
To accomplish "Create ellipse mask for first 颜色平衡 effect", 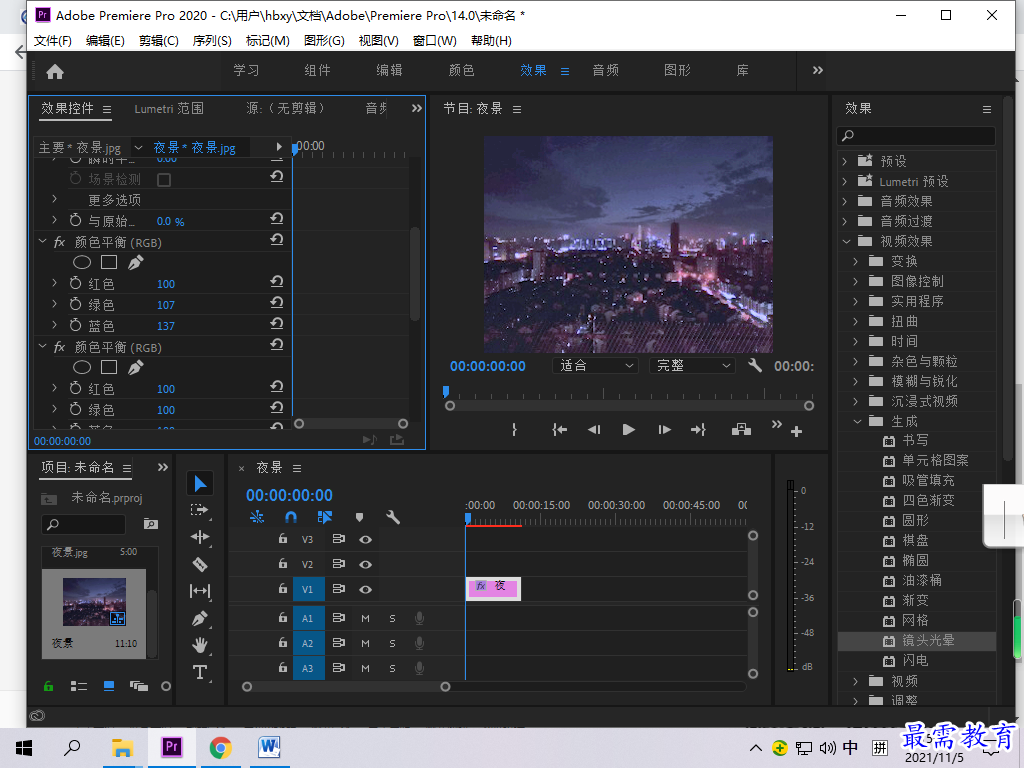I will click(82, 263).
